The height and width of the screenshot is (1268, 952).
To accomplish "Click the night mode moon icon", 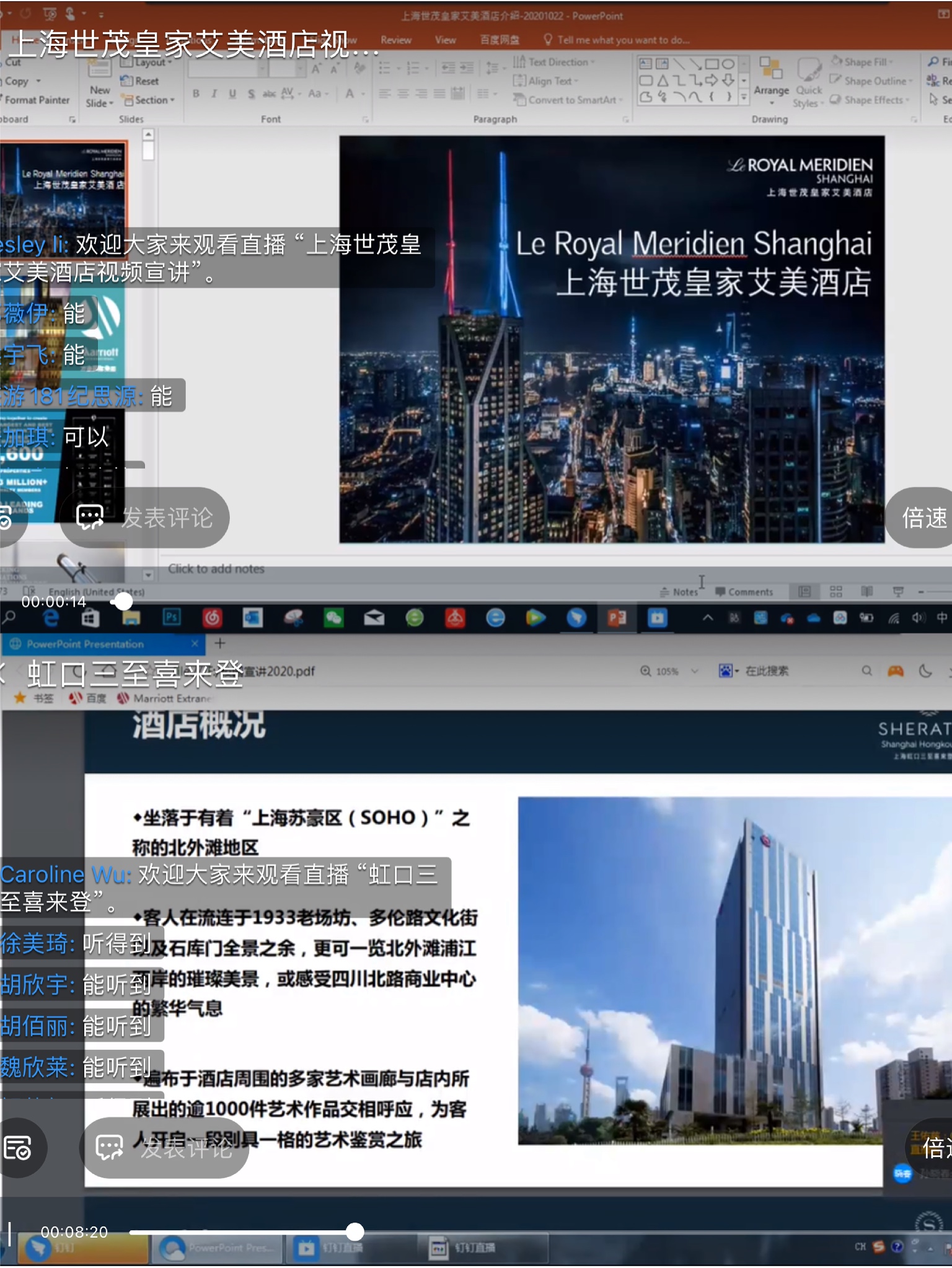I will pyautogui.click(x=925, y=671).
